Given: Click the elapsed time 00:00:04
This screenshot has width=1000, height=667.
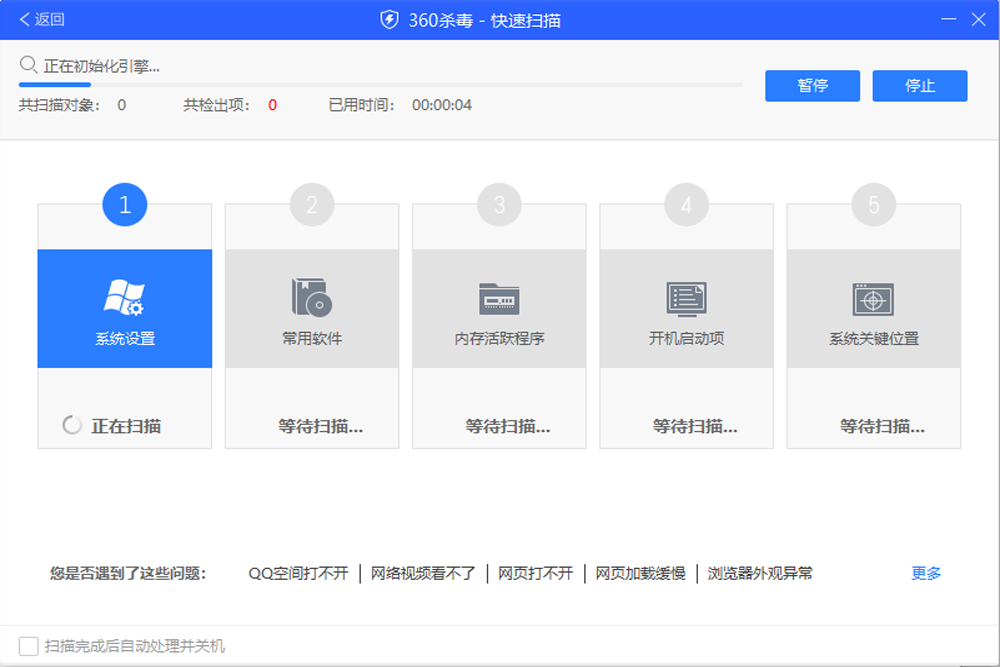Looking at the screenshot, I should [x=442, y=105].
